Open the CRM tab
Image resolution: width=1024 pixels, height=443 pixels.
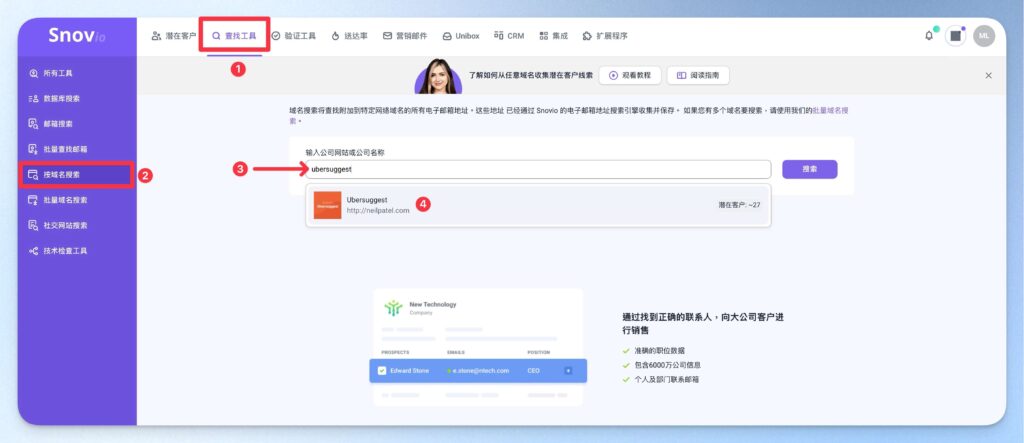[509, 36]
